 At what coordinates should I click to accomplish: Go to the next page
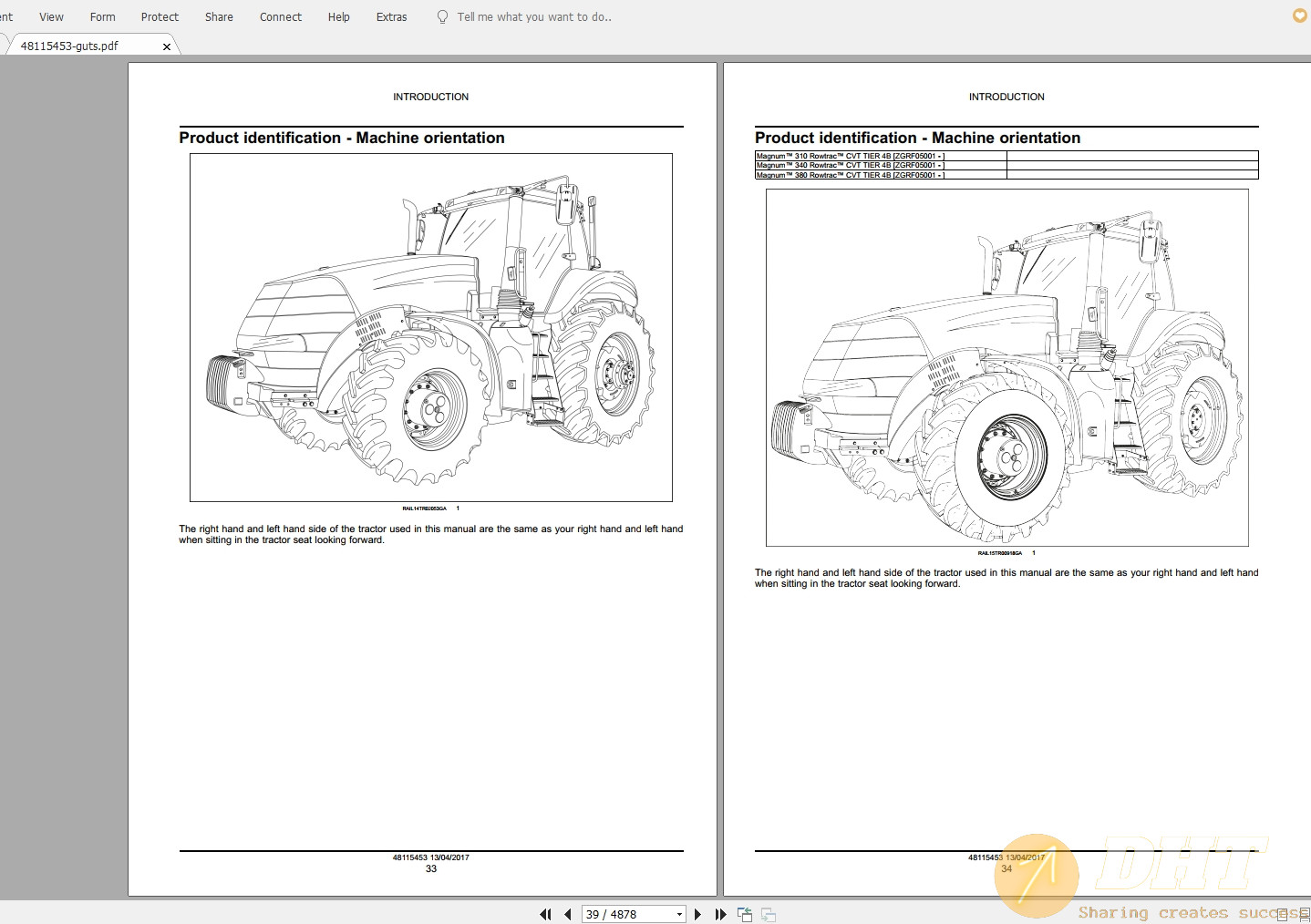click(x=697, y=914)
